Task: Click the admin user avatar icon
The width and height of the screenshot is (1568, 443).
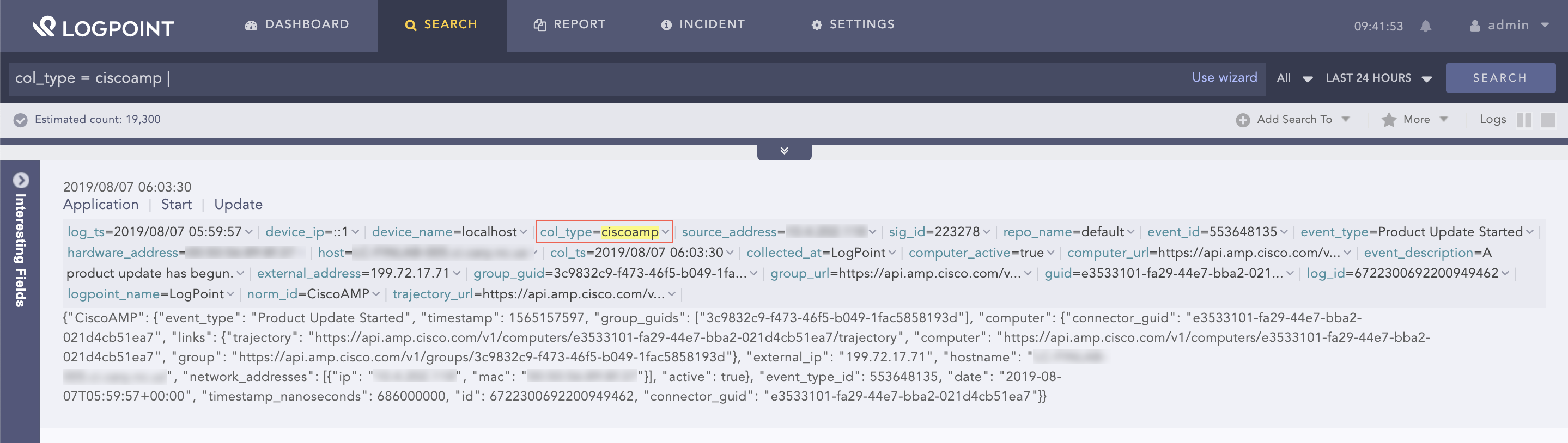Action: 1475,26
